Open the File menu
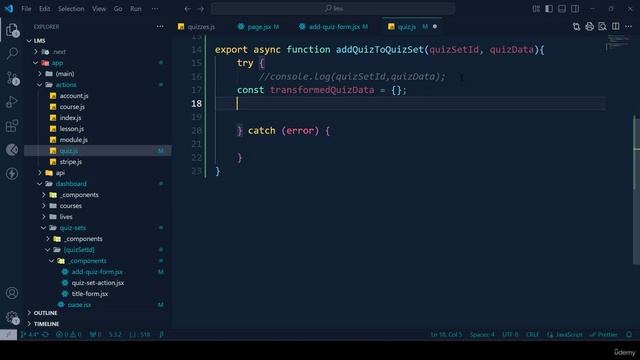Image resolution: width=640 pixels, height=360 pixels. click(x=26, y=9)
